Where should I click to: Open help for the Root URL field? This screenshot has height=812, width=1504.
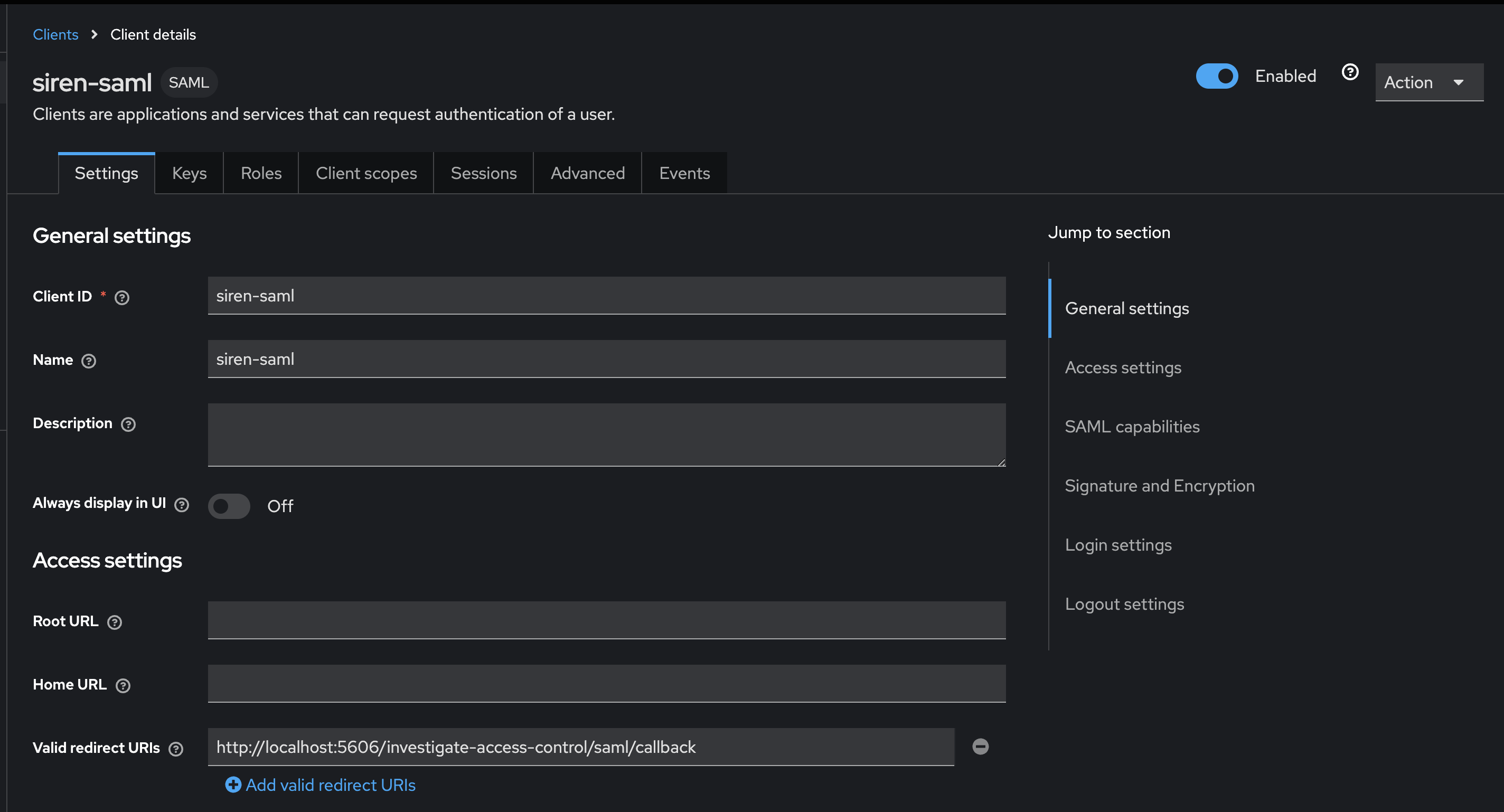[115, 622]
